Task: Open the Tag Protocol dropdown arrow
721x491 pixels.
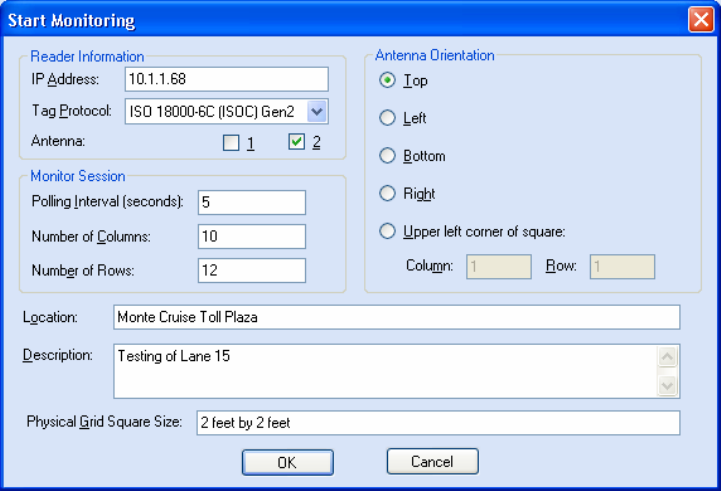Action: point(317,111)
